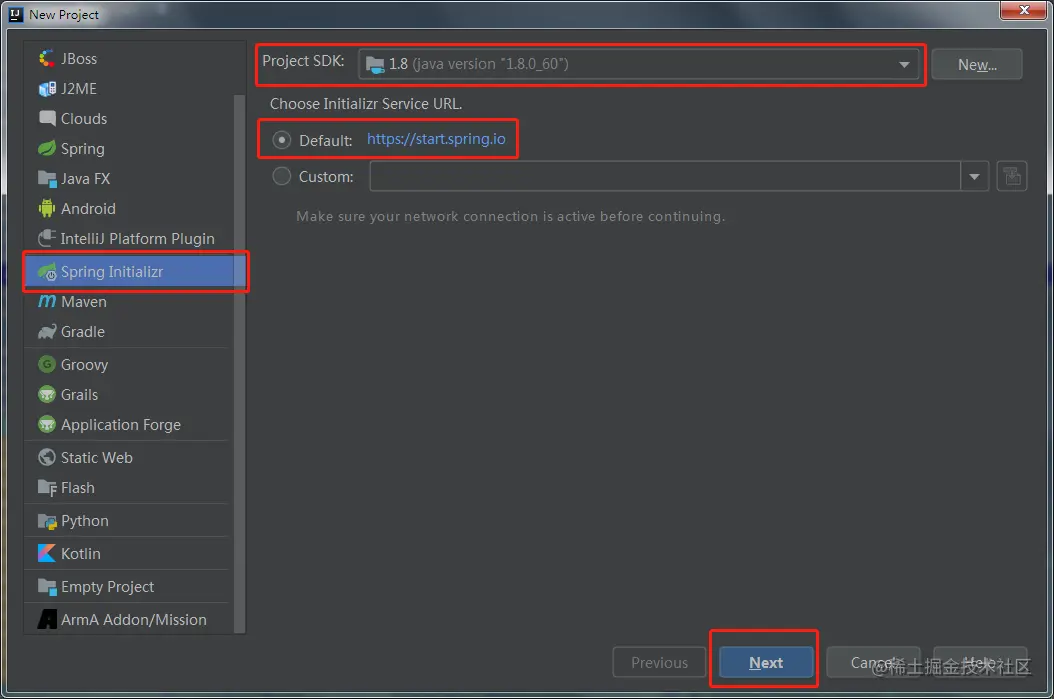Click the J2ME project type icon
The height and width of the screenshot is (699, 1054).
click(x=46, y=89)
